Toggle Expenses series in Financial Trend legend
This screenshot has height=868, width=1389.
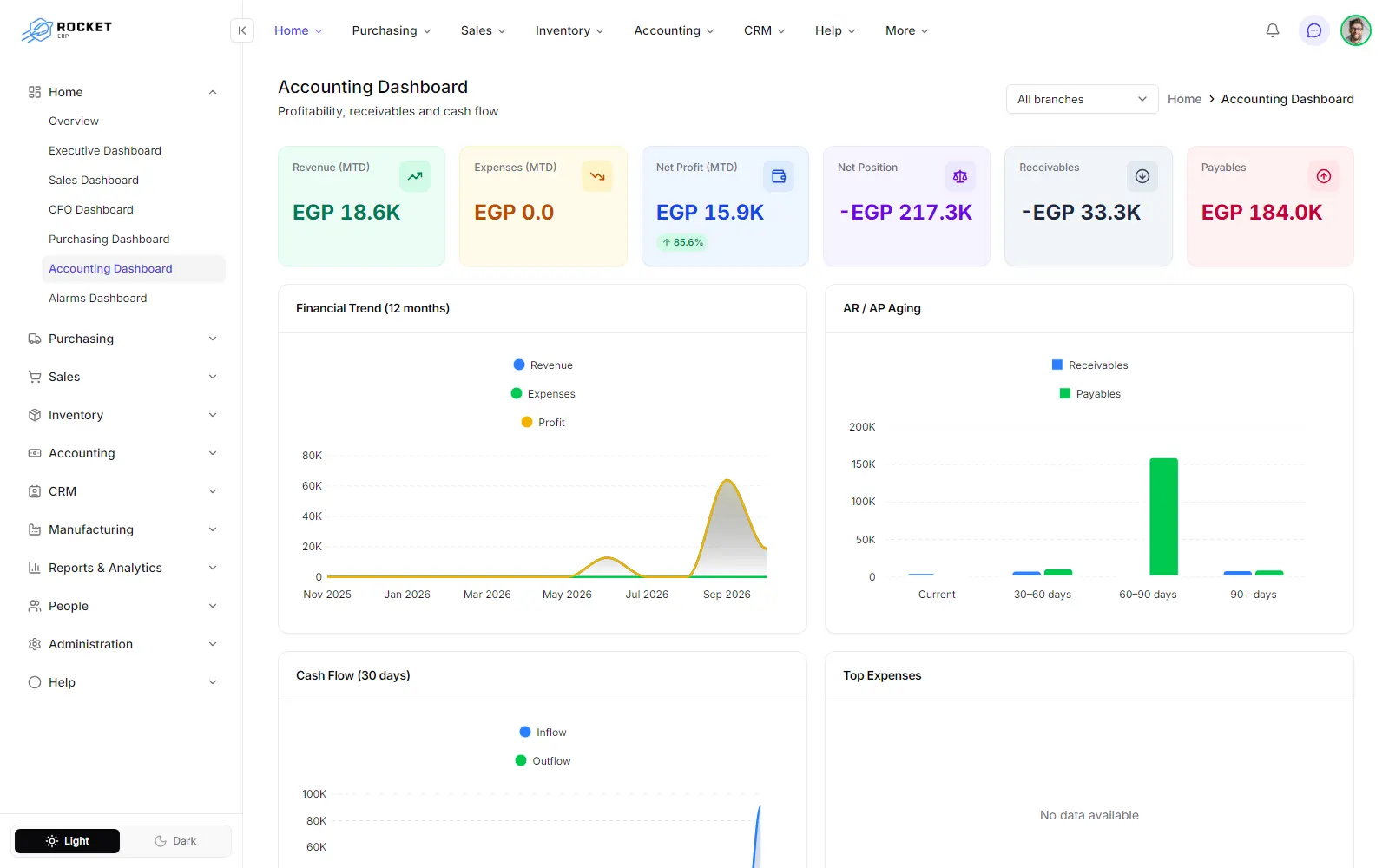click(x=543, y=394)
